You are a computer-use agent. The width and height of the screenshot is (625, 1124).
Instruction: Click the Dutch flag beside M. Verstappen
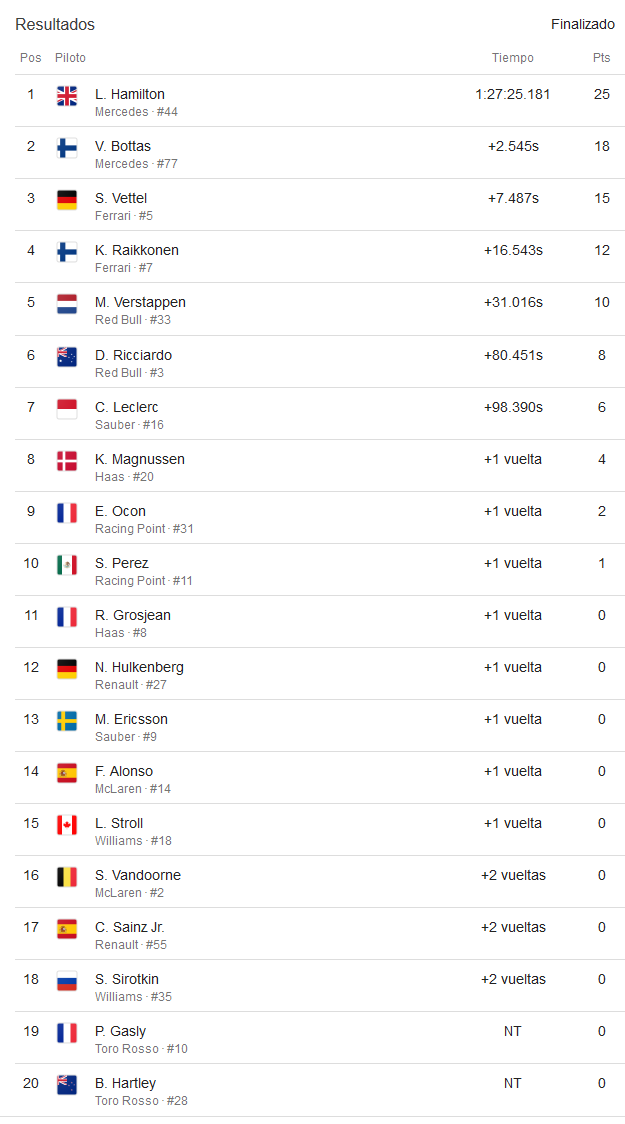(67, 304)
